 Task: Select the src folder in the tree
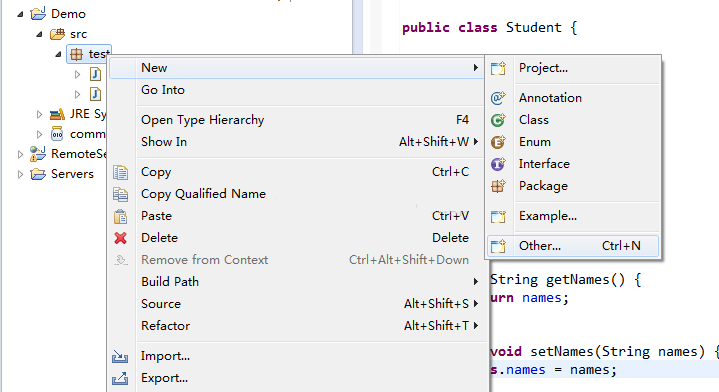pos(78,34)
